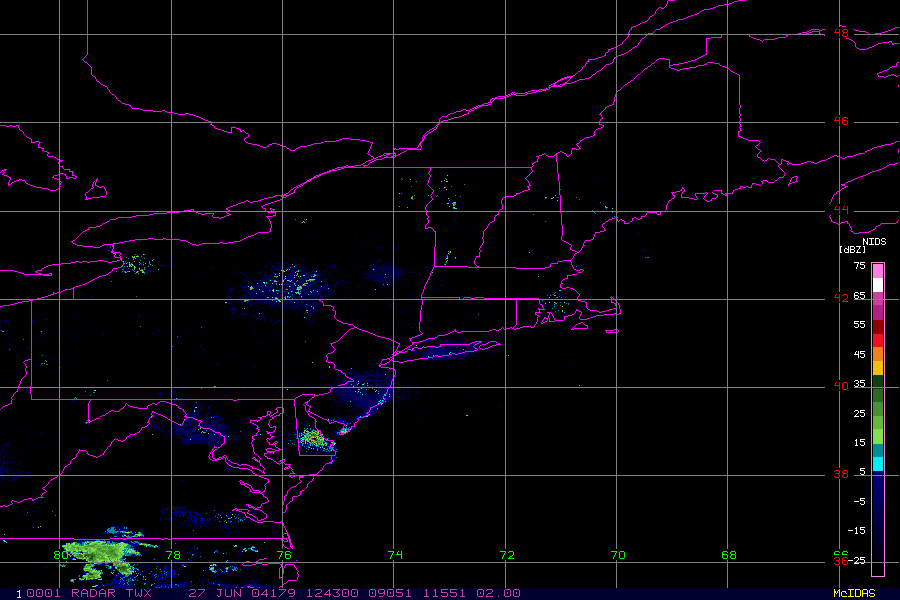Click the -15 dBZ scale value
The height and width of the screenshot is (600, 900).
pyautogui.click(x=857, y=531)
